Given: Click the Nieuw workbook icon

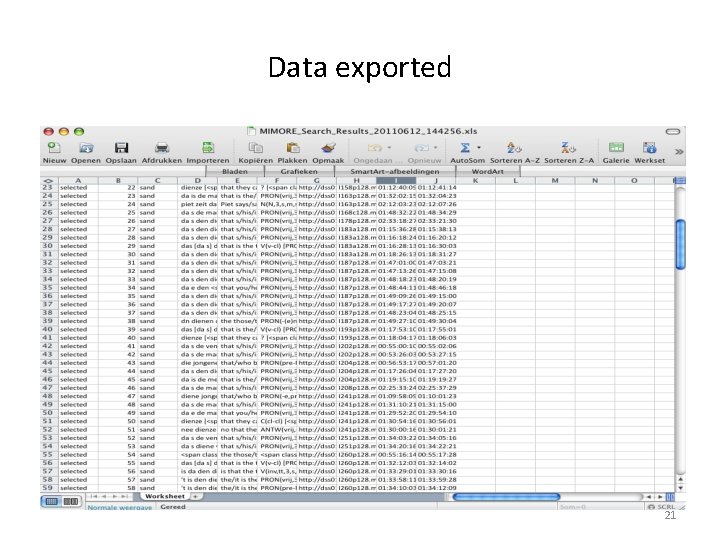Looking at the screenshot, I should click(54, 148).
